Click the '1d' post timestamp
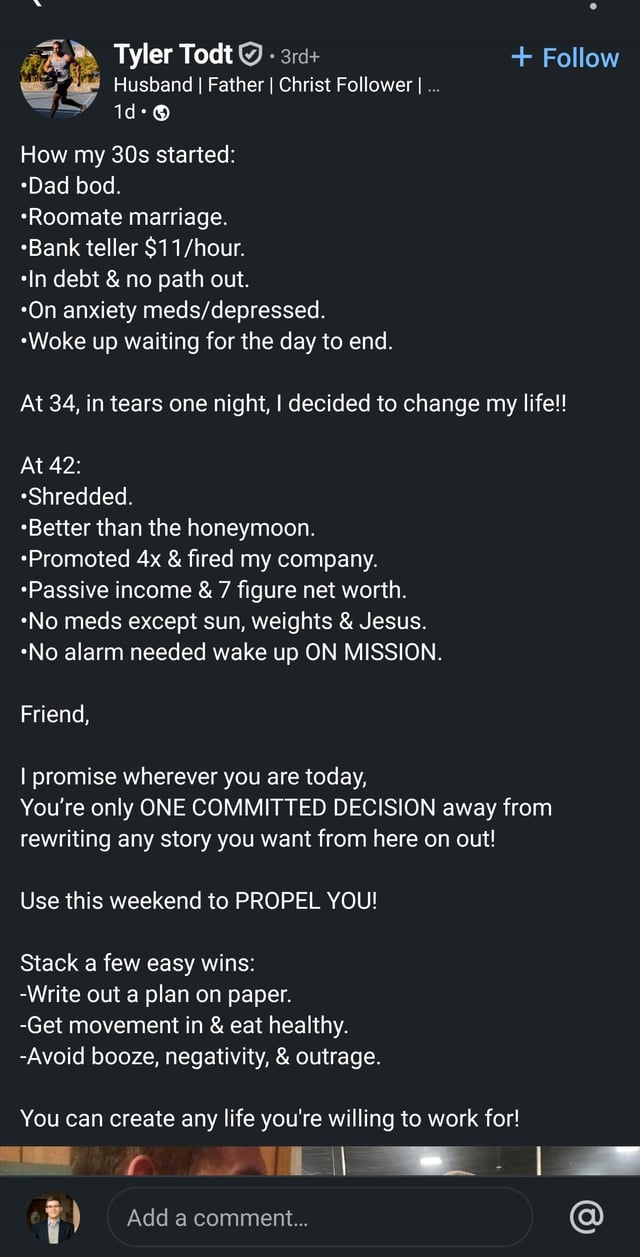640x1257 pixels. pyautogui.click(x=124, y=112)
